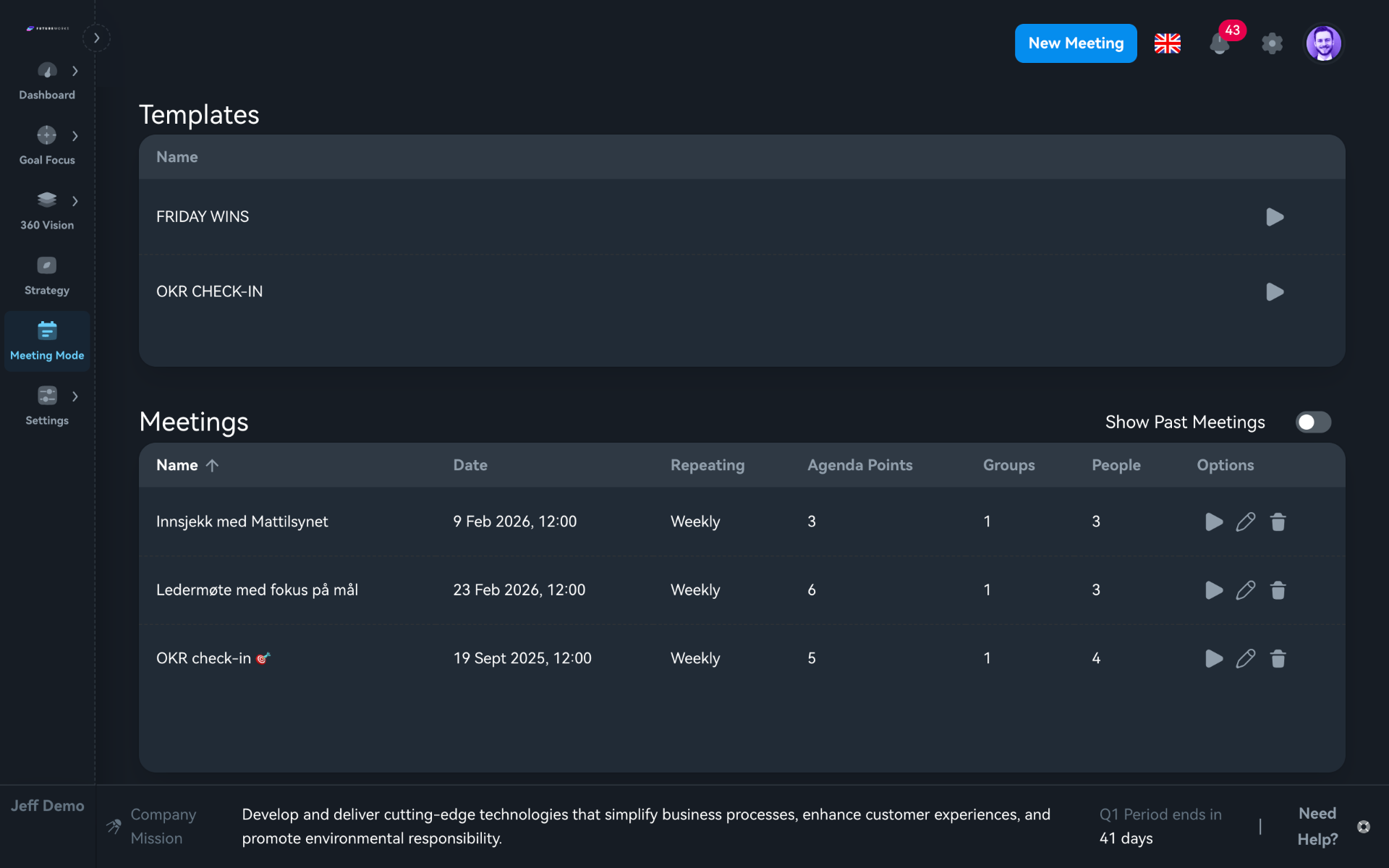Start the FRIDAY WINS template
The image size is (1389, 868).
coord(1275,217)
